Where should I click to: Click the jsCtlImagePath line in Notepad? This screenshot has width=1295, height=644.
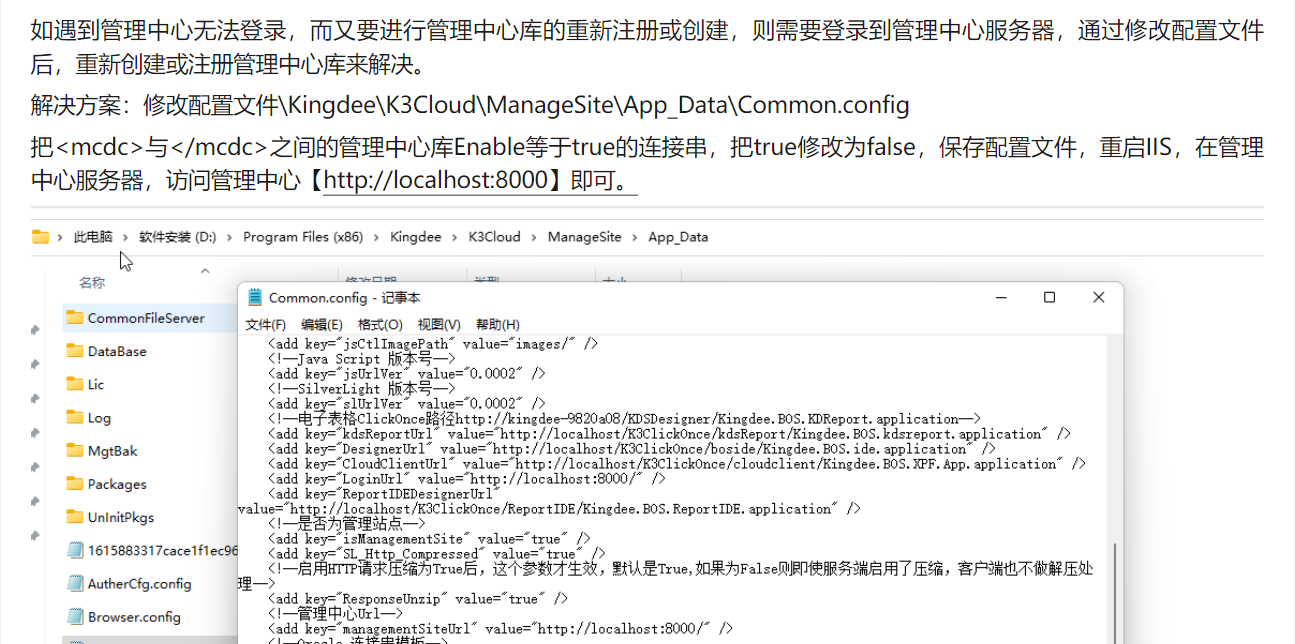(x=434, y=344)
